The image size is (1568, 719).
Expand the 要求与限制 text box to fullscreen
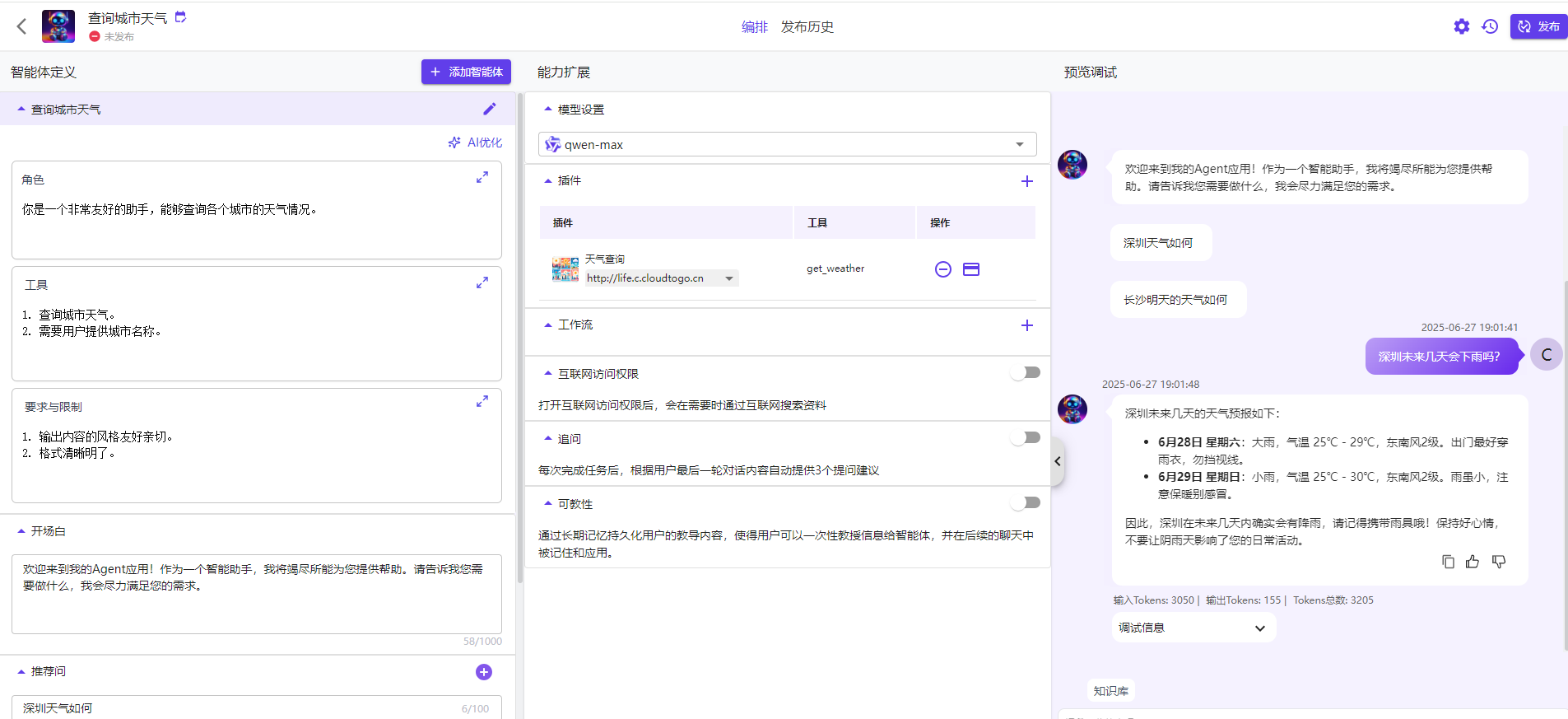pyautogui.click(x=482, y=401)
